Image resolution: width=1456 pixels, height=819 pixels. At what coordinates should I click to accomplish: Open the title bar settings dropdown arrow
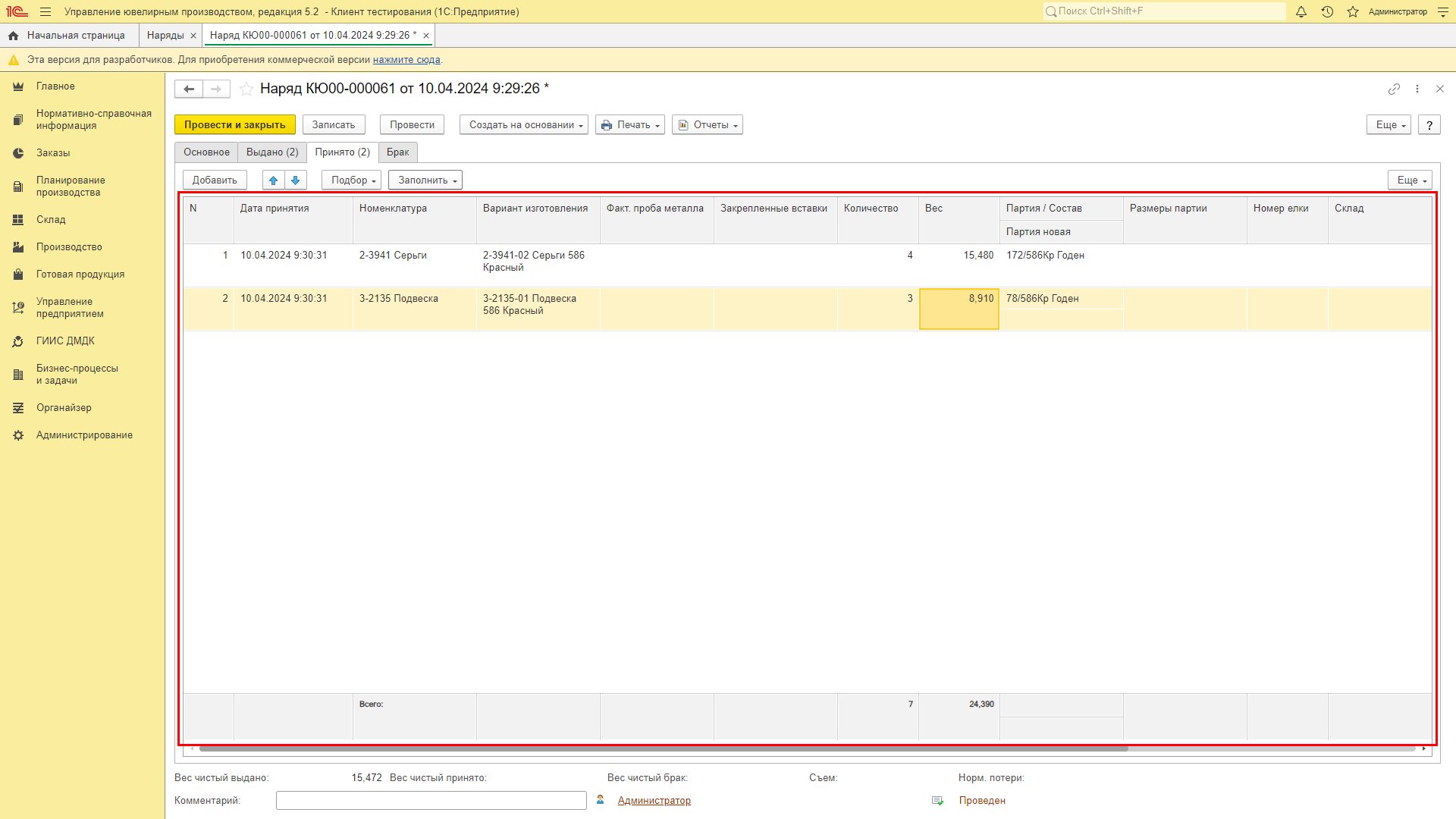click(x=1443, y=12)
